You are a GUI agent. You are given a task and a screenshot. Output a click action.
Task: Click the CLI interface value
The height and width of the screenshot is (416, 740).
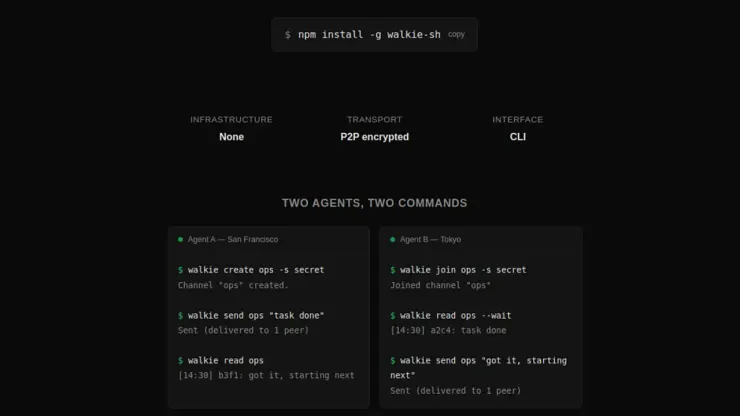[x=517, y=137]
